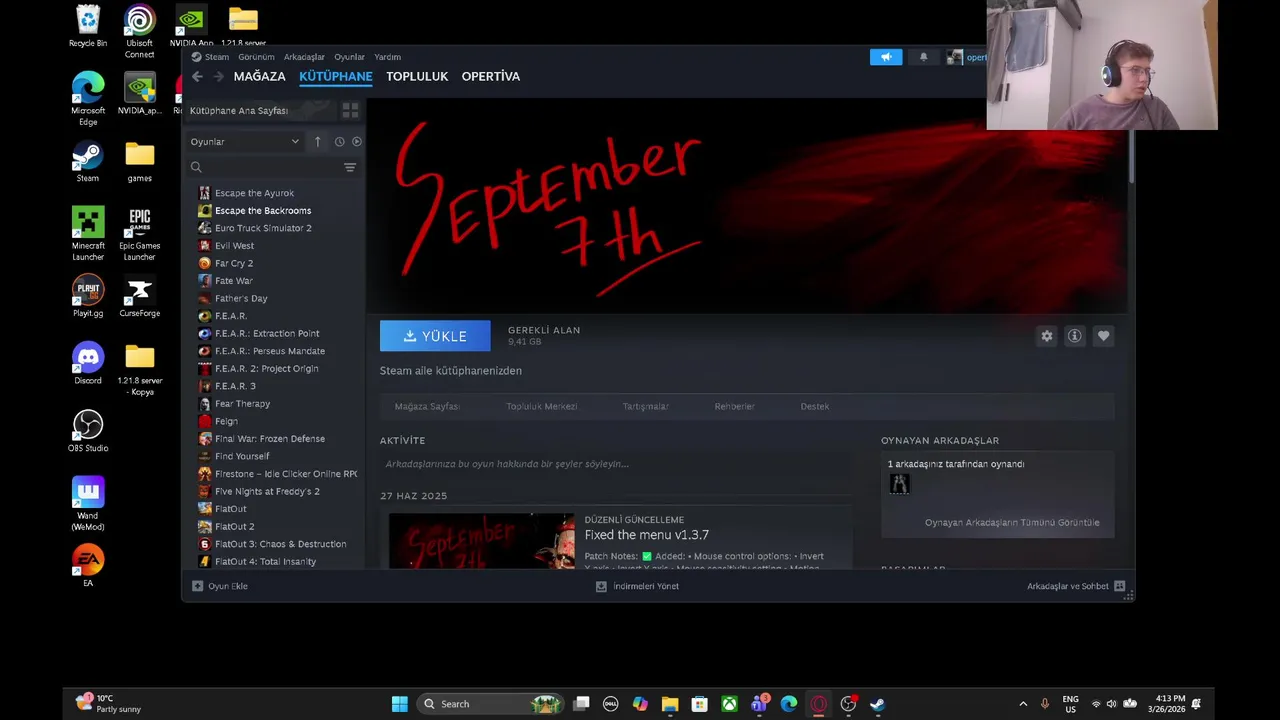Screen dimensions: 1280x720
Task: Open Epic Games Launcher desktop icon
Action: coord(140,233)
